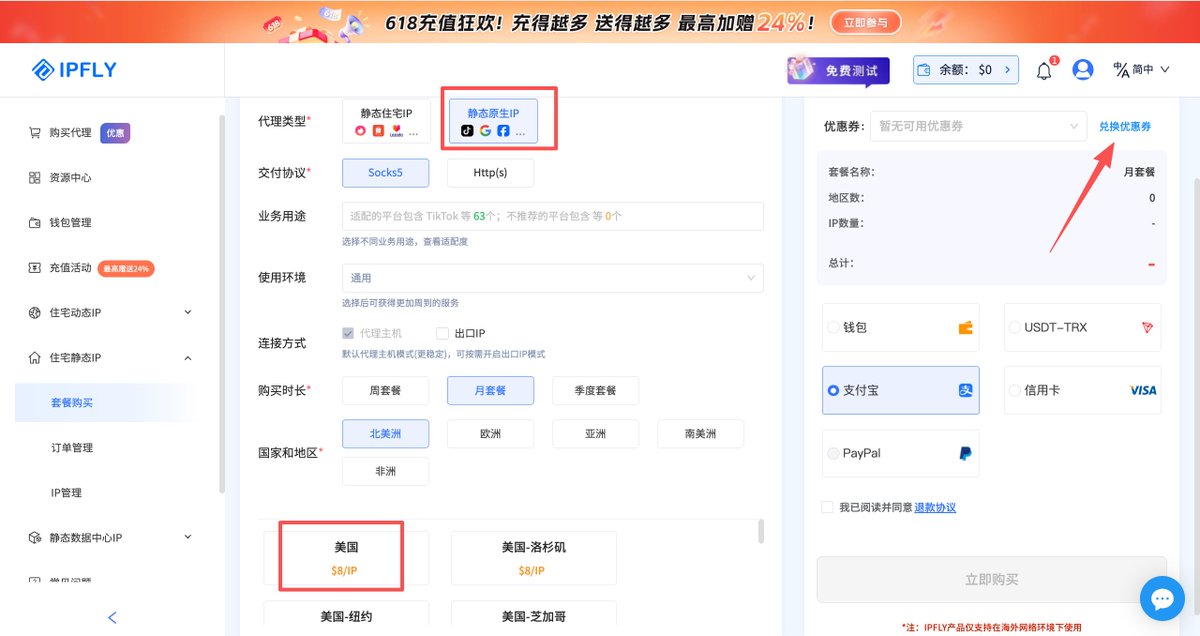This screenshot has width=1200, height=636.
Task: Click the wallet icon in the balance box
Action: pyautogui.click(x=925, y=70)
